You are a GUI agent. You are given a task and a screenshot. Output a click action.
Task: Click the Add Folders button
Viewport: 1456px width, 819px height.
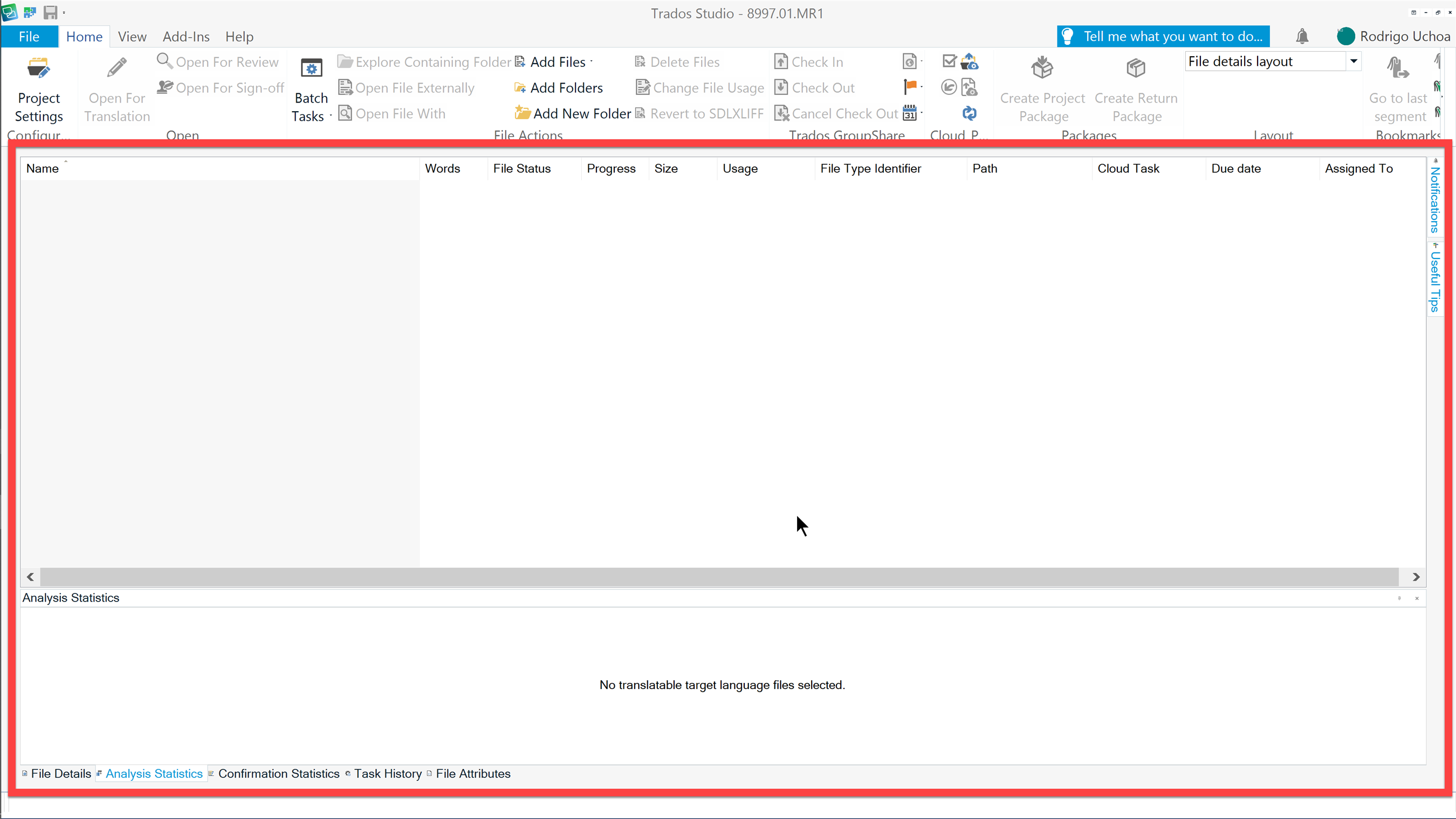coord(559,87)
